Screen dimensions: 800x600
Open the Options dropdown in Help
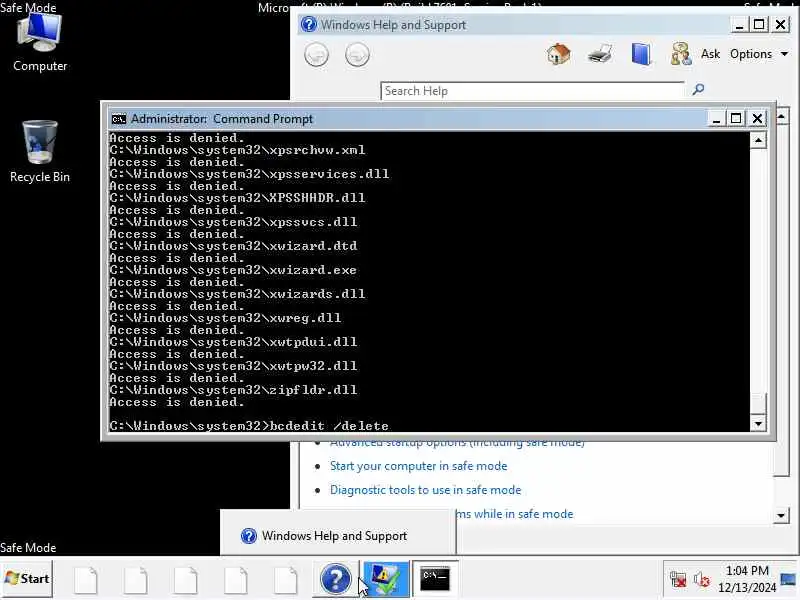click(x=759, y=54)
